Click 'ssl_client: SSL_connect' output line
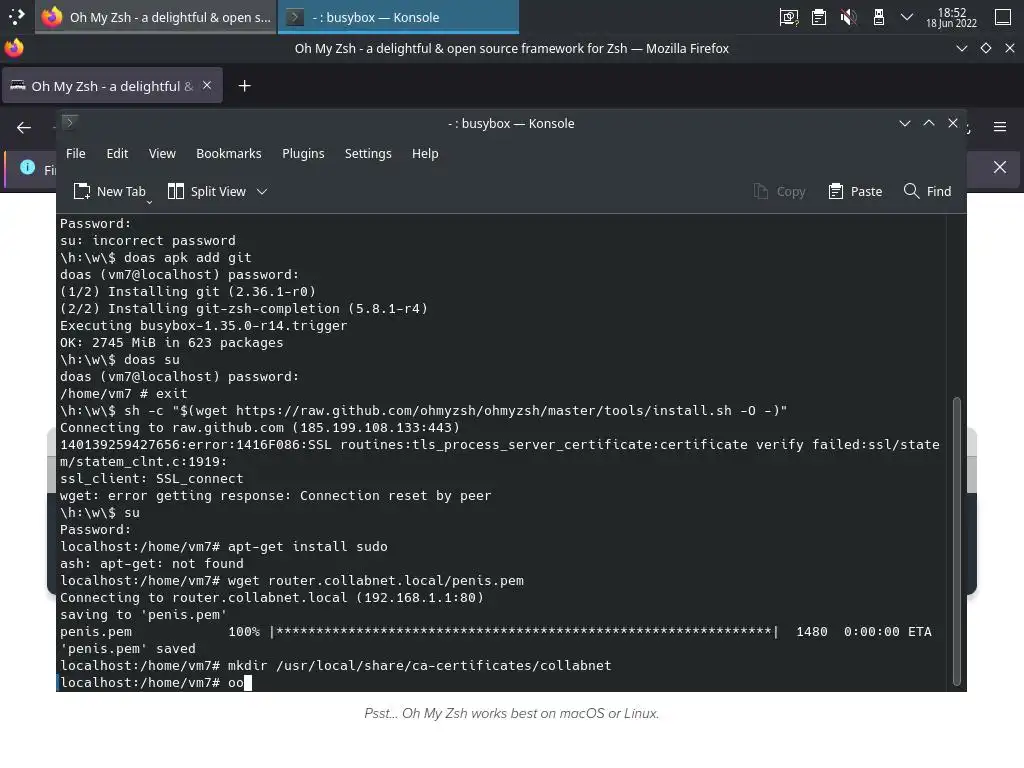This screenshot has width=1024, height=768. [152, 479]
